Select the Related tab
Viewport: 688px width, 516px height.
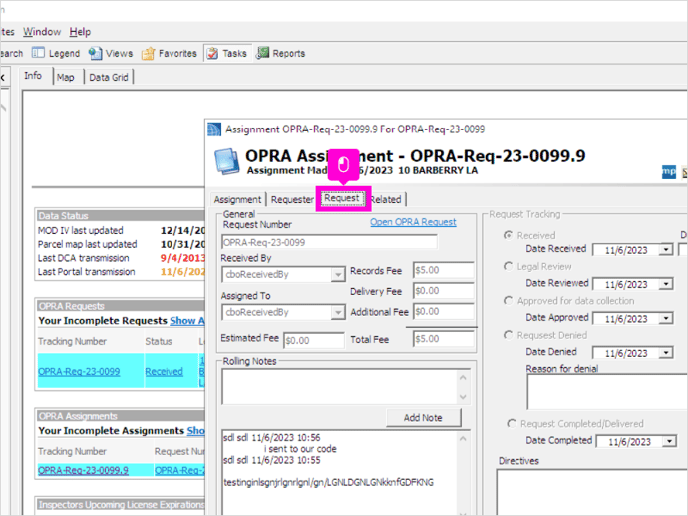coord(386,199)
